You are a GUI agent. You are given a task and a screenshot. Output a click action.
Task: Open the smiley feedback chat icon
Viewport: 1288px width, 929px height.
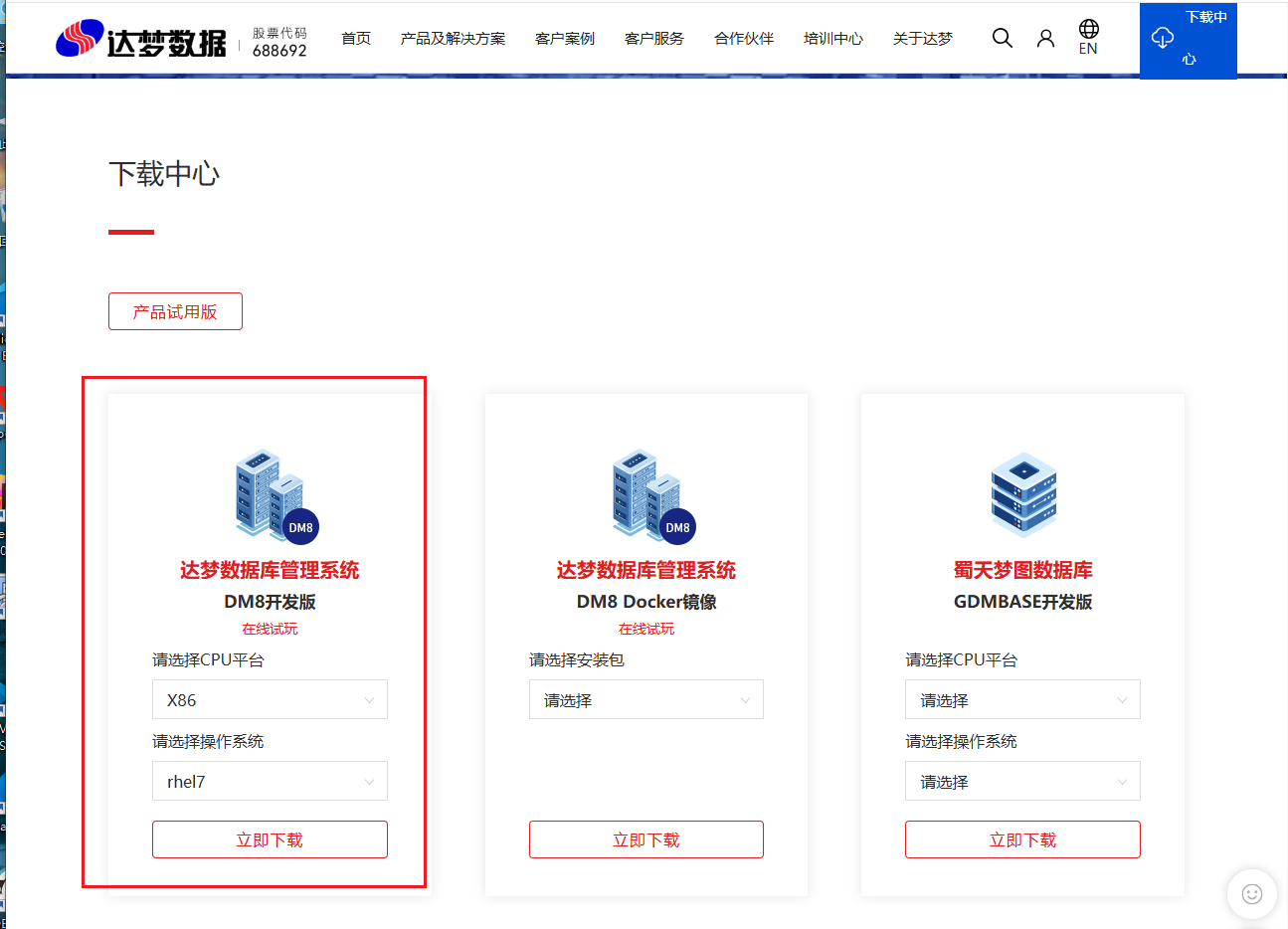click(1252, 894)
